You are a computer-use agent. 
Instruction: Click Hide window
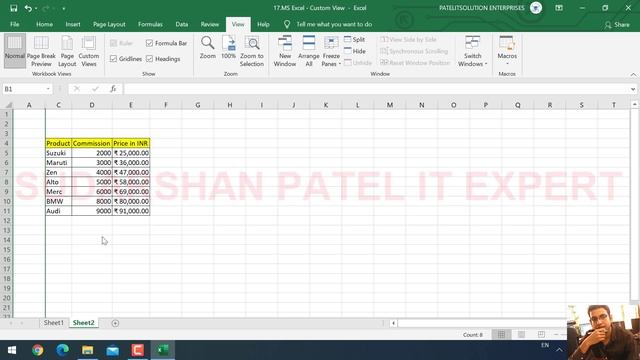[354, 51]
